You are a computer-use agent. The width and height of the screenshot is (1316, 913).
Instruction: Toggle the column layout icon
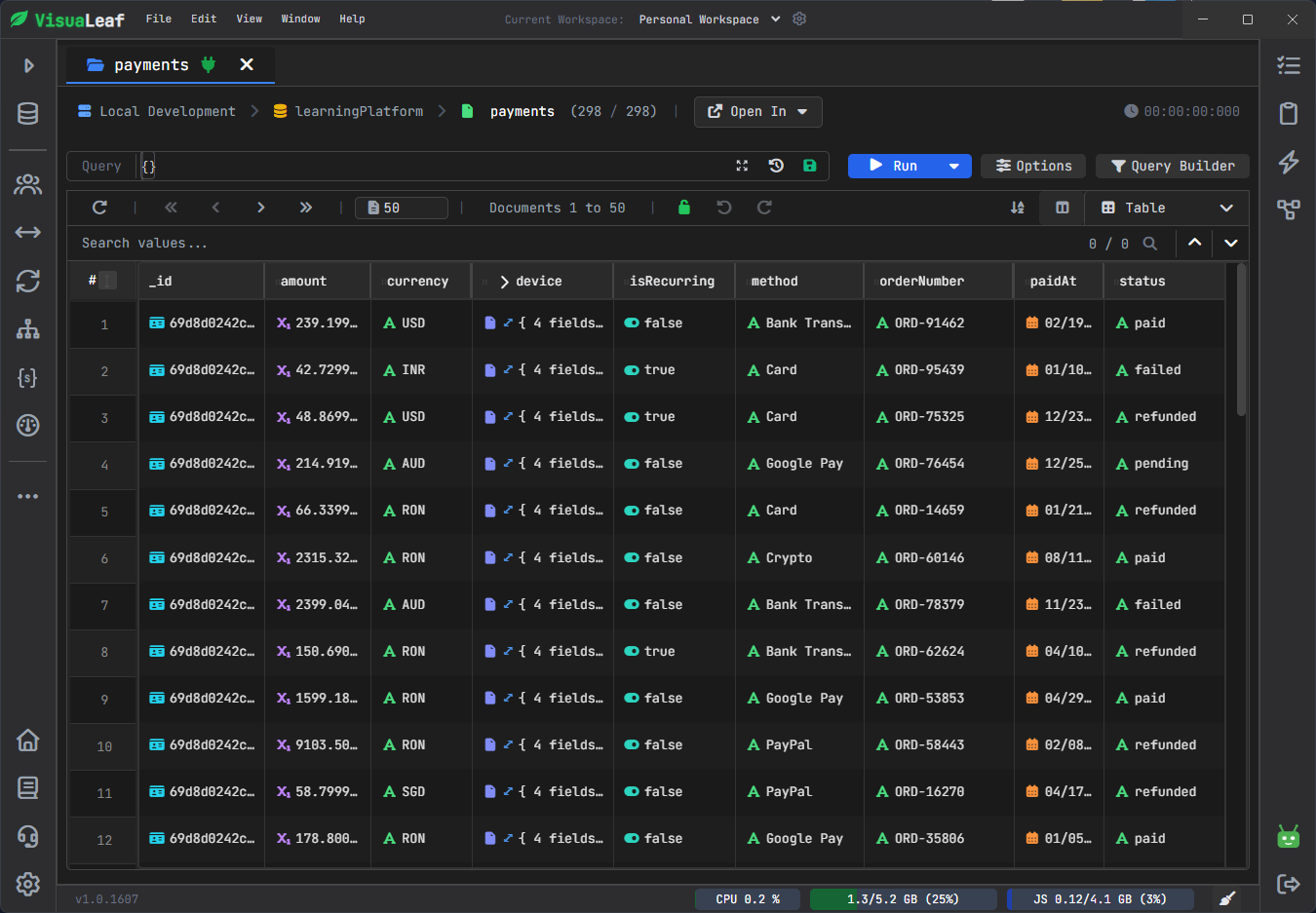(1063, 208)
